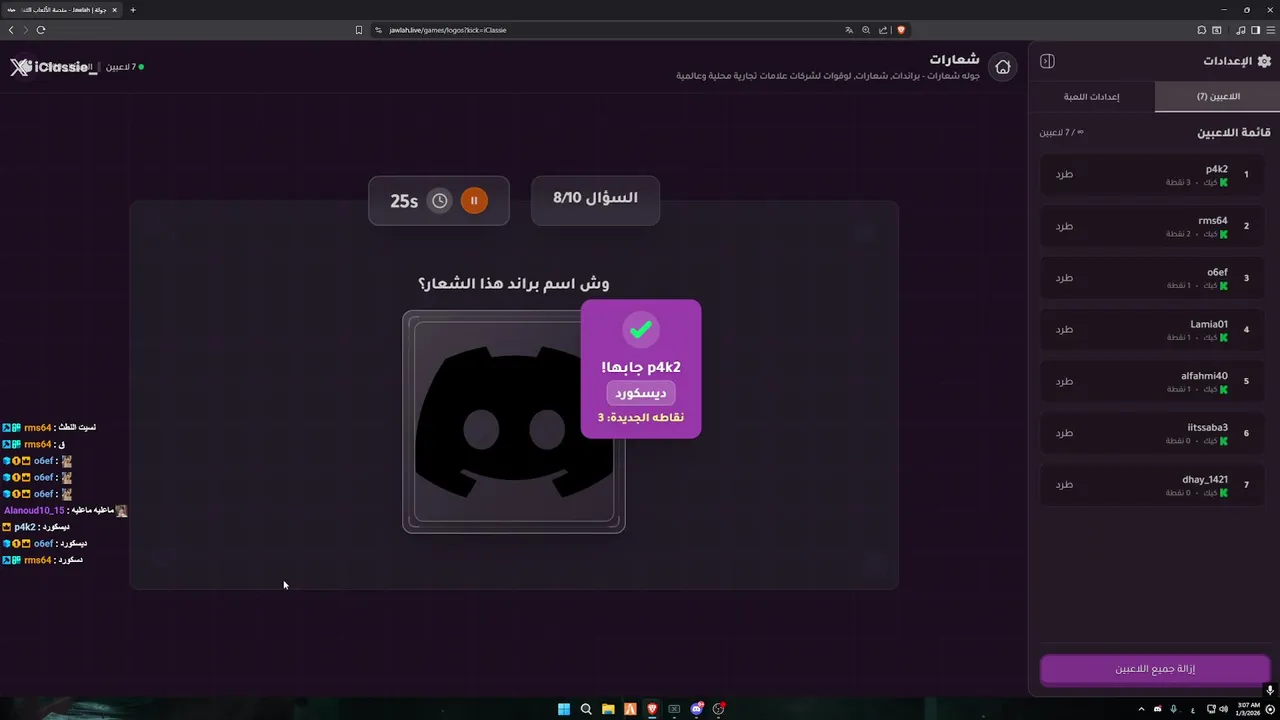
Task: Kick player p4k2 with طرد
Action: (1064, 174)
